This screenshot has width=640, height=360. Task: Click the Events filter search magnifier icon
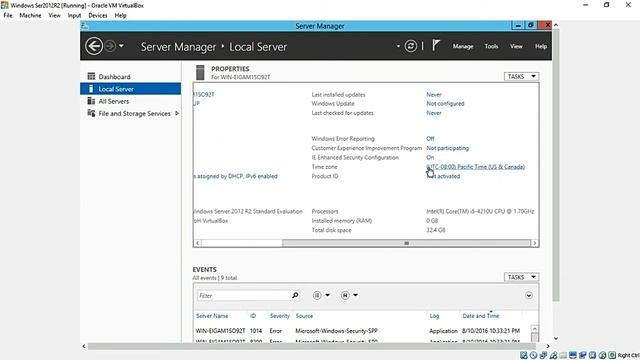295,295
